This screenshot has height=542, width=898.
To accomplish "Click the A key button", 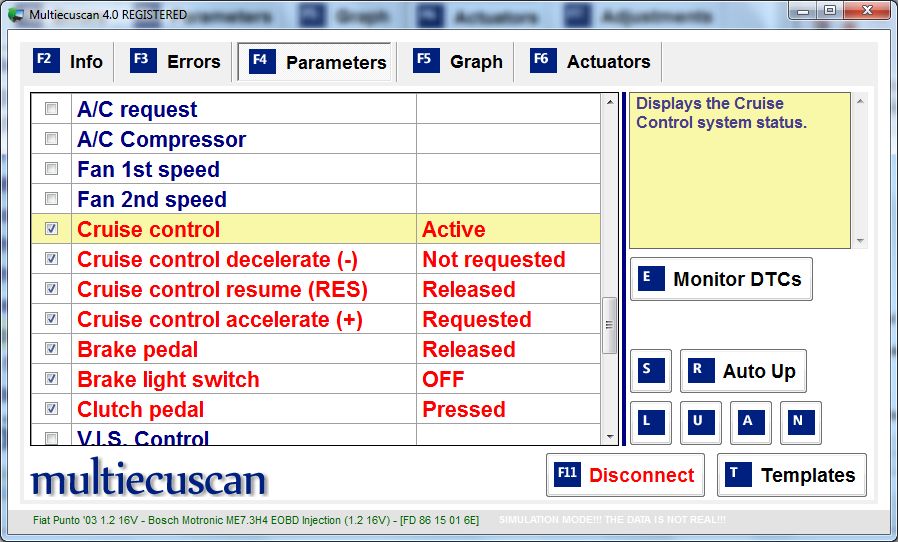I will pos(751,423).
